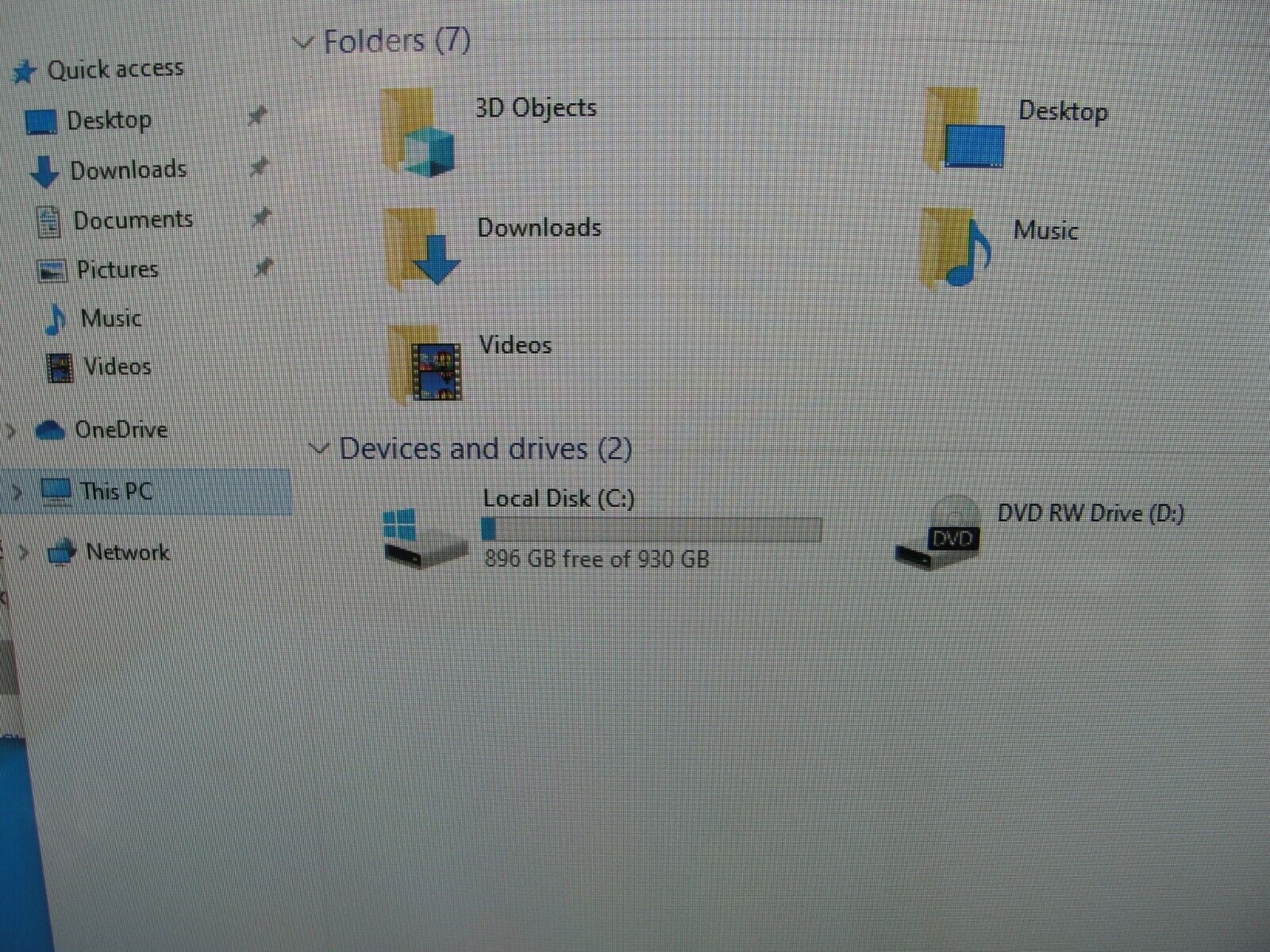Screen dimensions: 1270x952
Task: Click the OneDrive cloud icon
Action: pos(50,430)
